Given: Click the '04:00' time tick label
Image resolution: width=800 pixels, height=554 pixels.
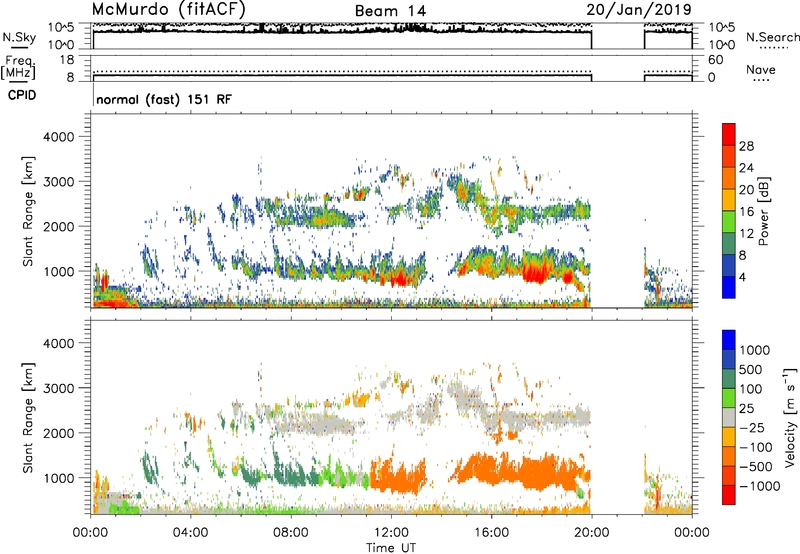Looking at the screenshot, I should (x=190, y=533).
